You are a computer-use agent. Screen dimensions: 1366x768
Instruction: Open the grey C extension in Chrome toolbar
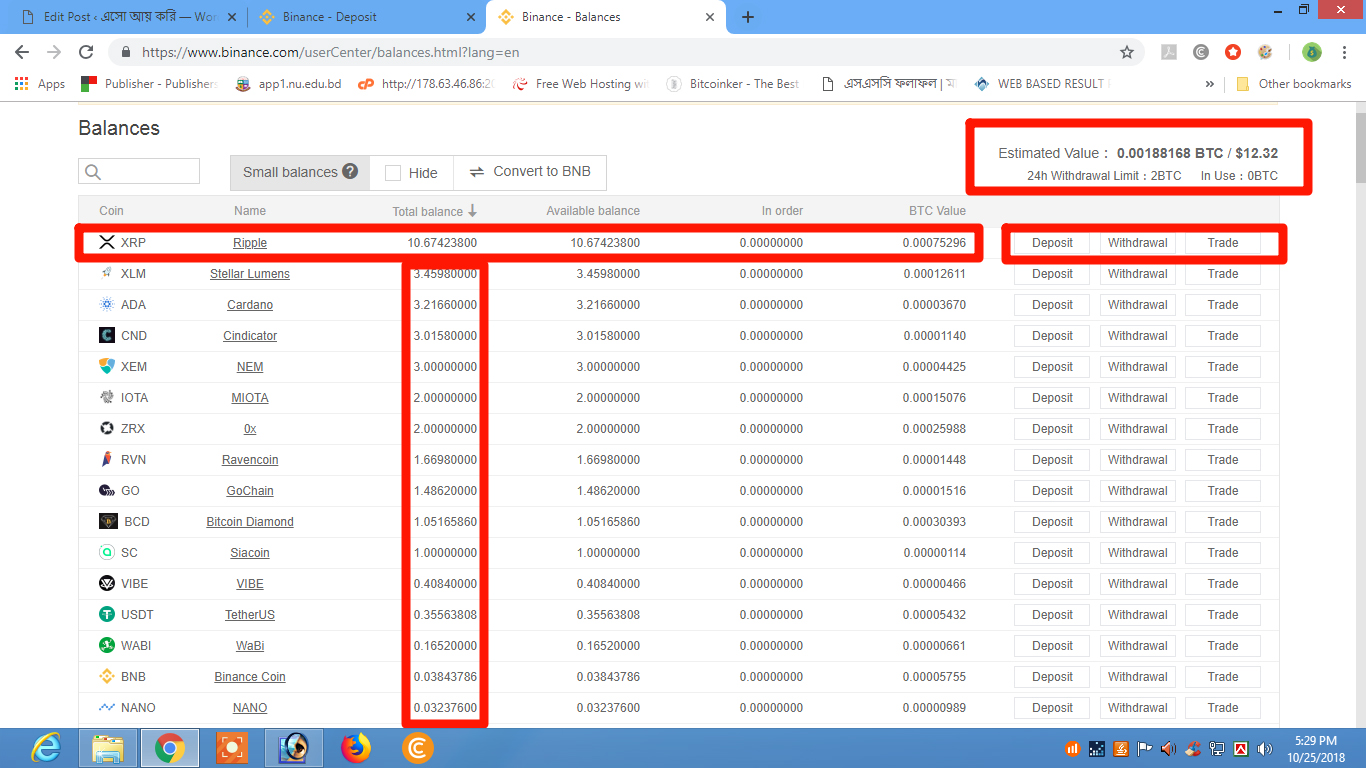point(1201,52)
